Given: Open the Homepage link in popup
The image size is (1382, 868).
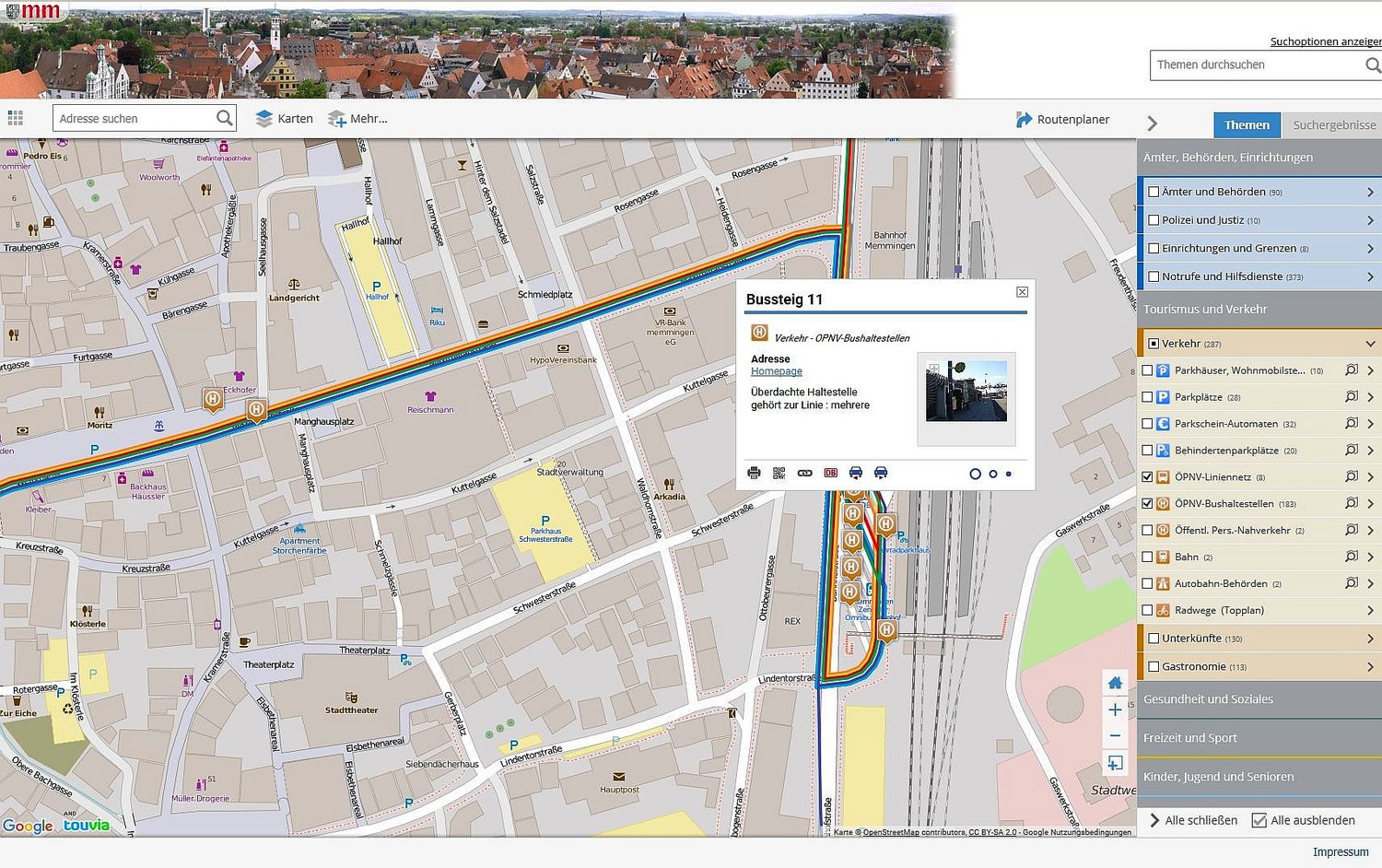Looking at the screenshot, I should [776, 371].
